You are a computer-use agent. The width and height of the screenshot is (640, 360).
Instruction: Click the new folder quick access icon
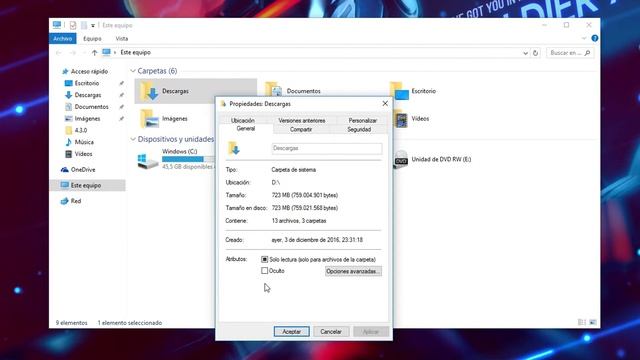84,25
